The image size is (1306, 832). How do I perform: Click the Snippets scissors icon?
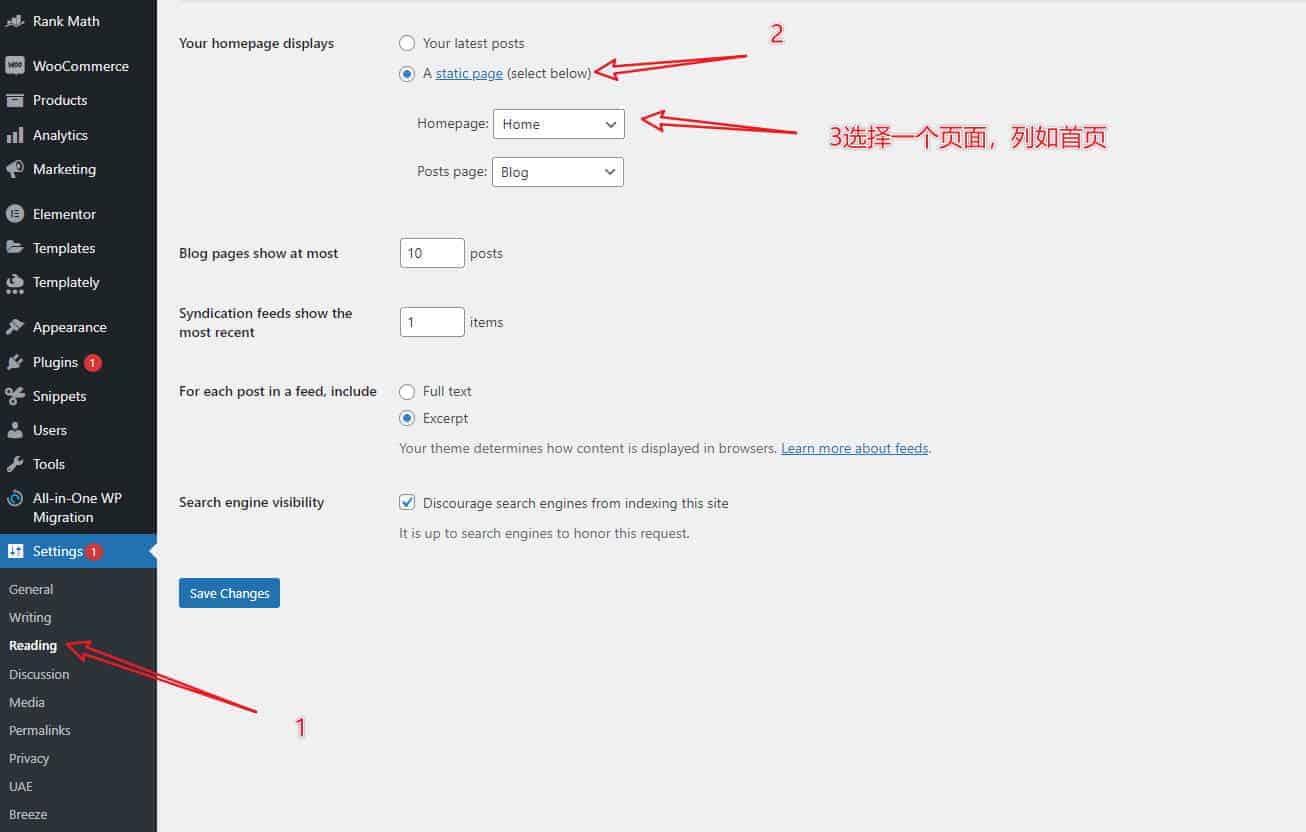coord(15,396)
